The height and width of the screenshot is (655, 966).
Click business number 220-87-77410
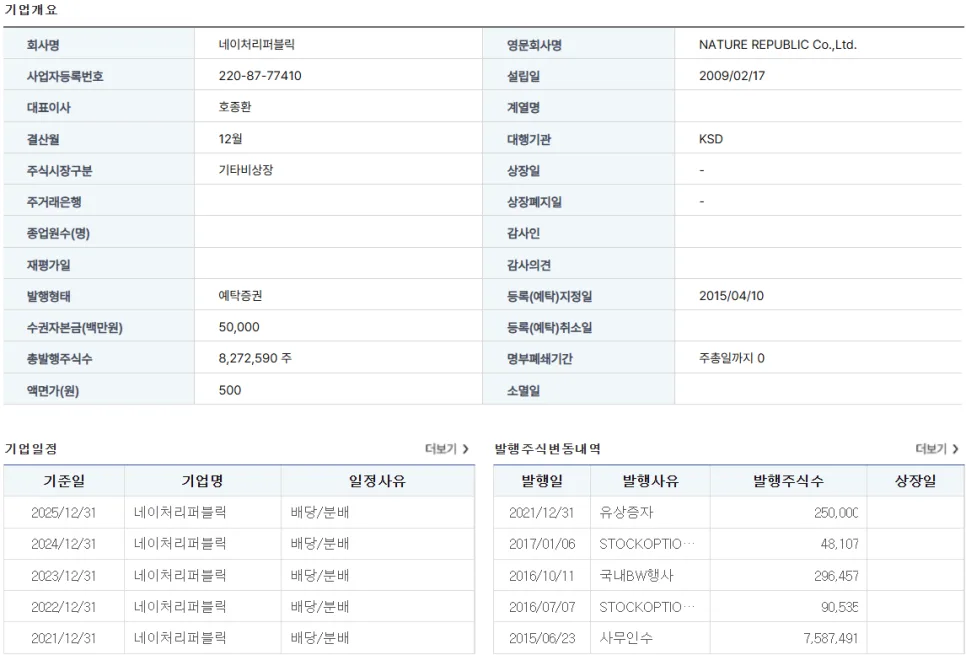260,76
